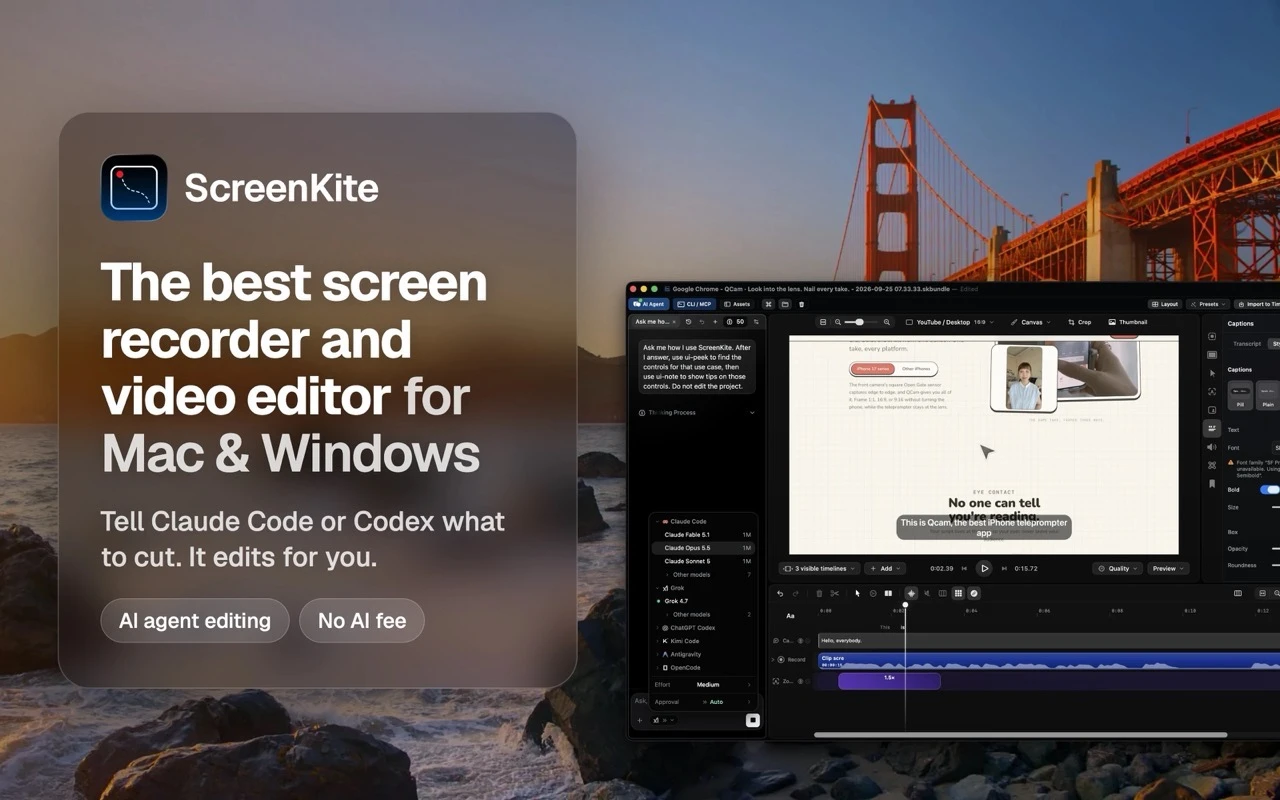This screenshot has width=1280, height=800.
Task: Click the split clip icon in timeline
Action: [888, 593]
